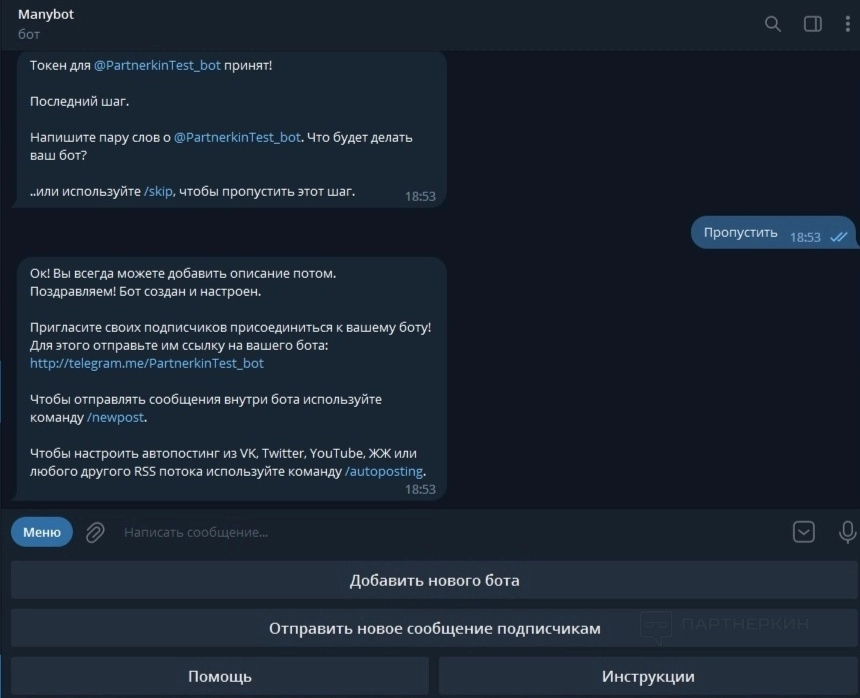Image resolution: width=860 pixels, height=698 pixels.
Task: Open the blue Меню button
Action: click(42, 532)
